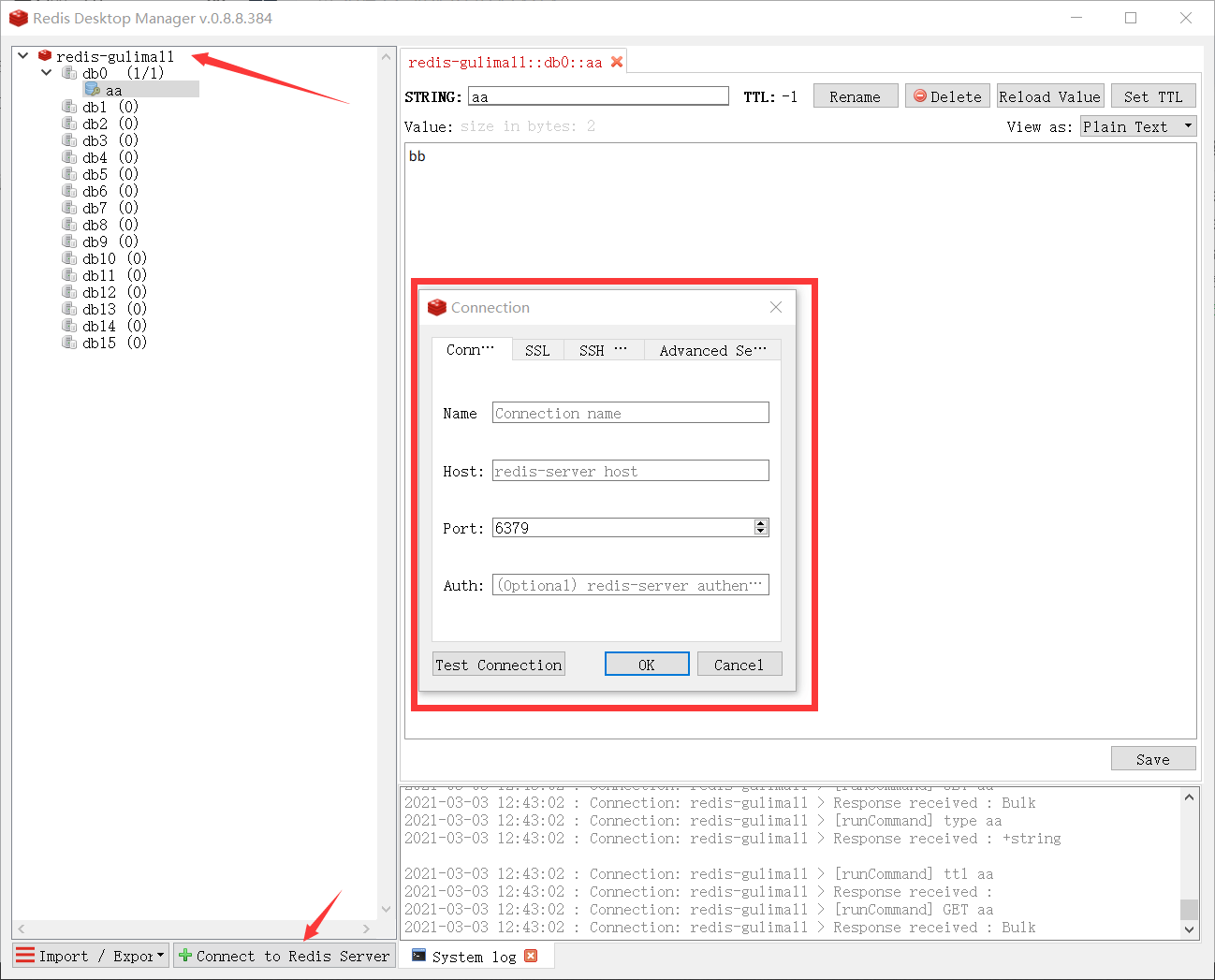Image resolution: width=1215 pixels, height=980 pixels.
Task: Click Cancel in Connection dialog
Action: point(739,665)
